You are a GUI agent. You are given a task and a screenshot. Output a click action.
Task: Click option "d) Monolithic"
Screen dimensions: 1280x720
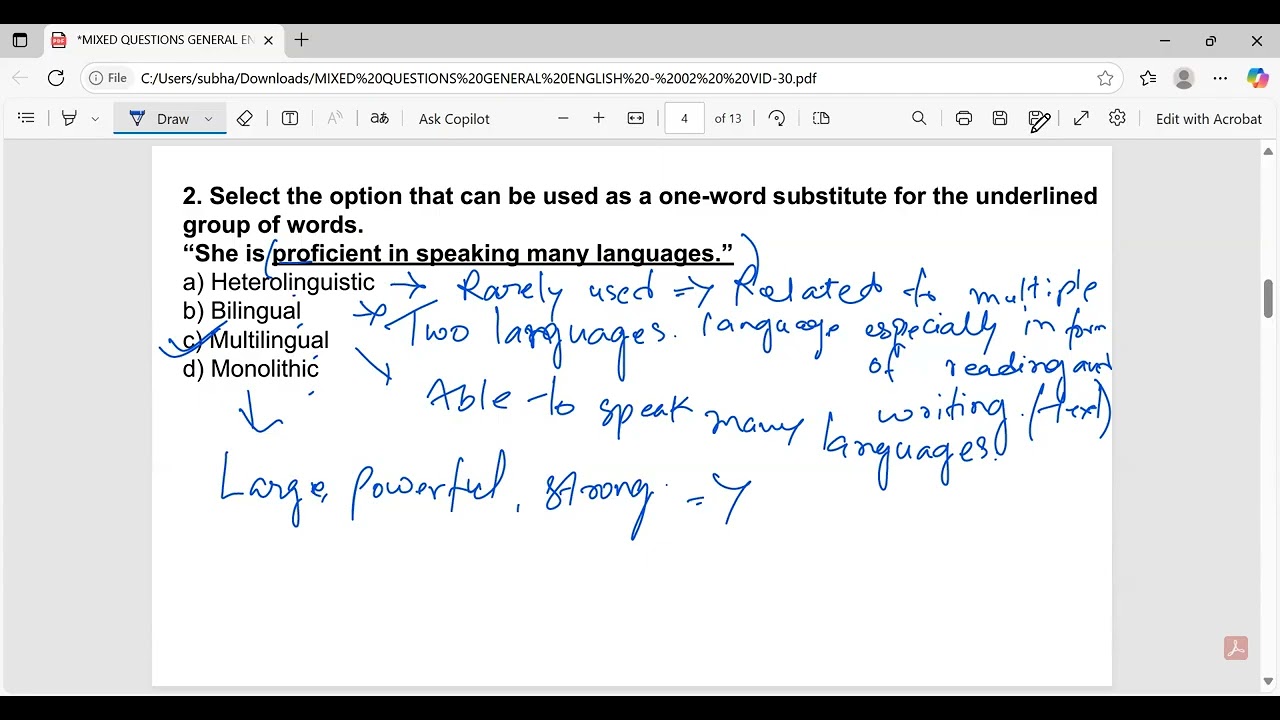coord(251,369)
